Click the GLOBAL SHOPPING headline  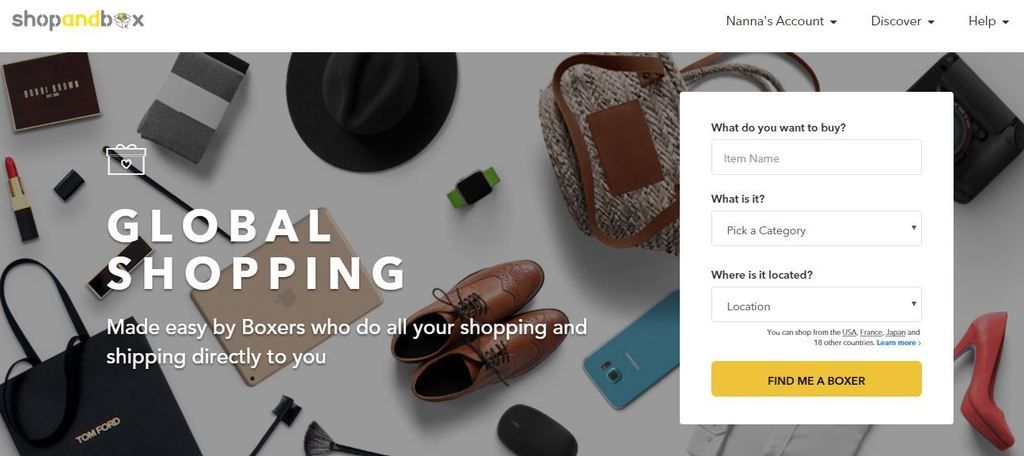(x=257, y=250)
